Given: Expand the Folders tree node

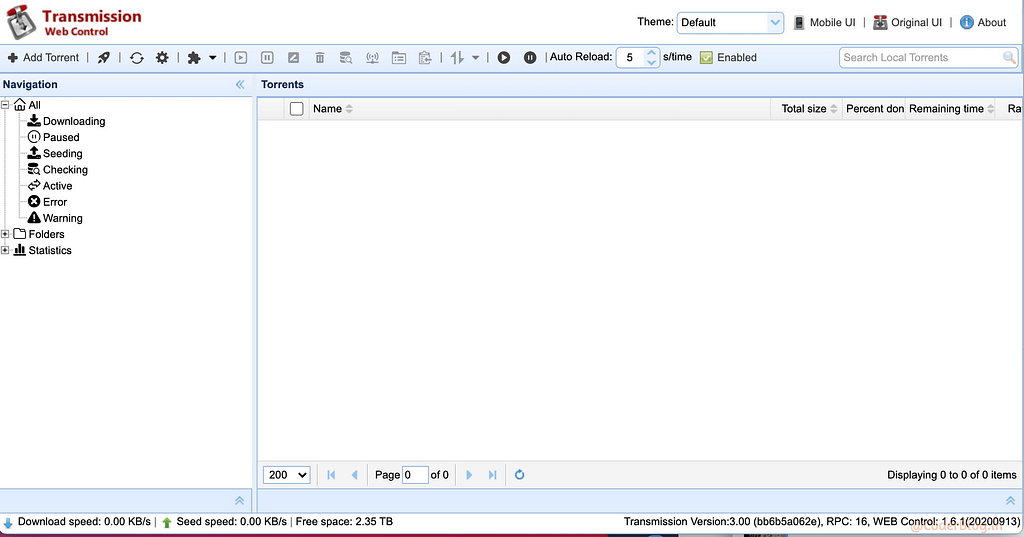Looking at the screenshot, I should click(5, 234).
